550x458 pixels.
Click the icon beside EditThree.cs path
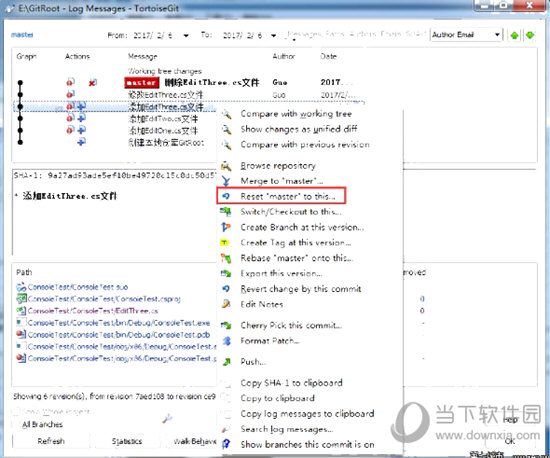[x=21, y=311]
